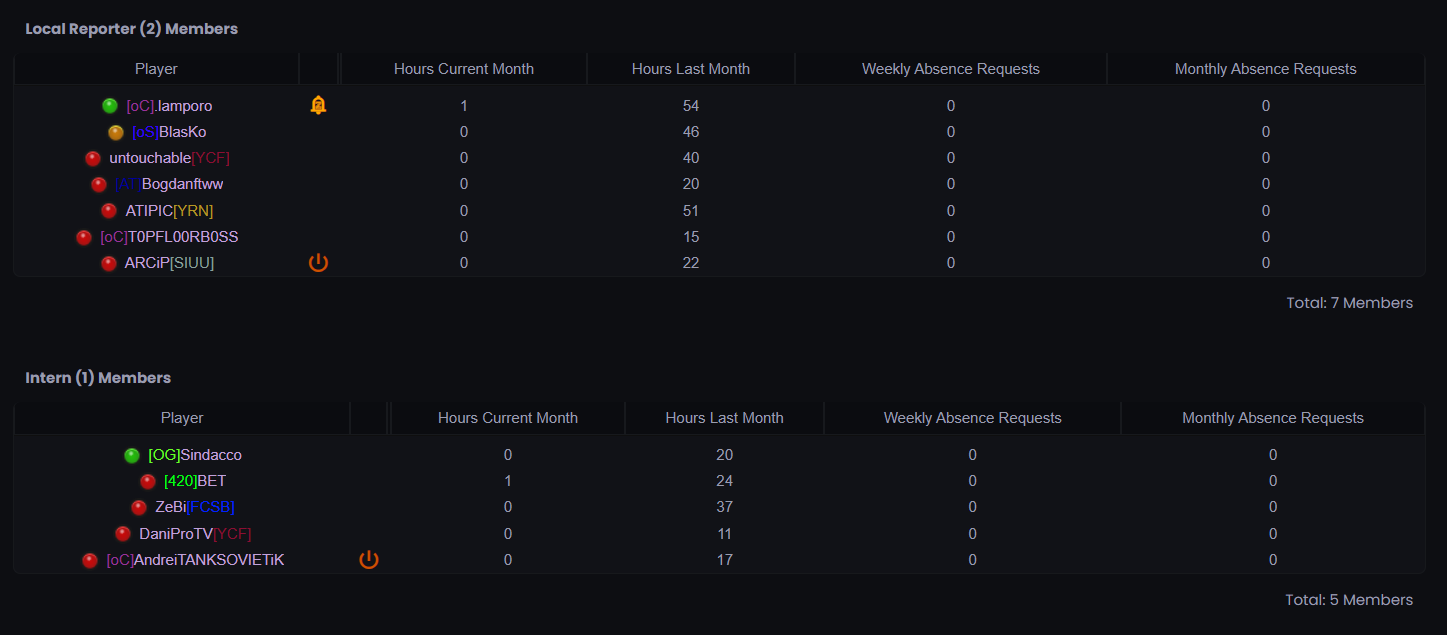Click the green status dot beside [OG]Sindacco
The height and width of the screenshot is (635, 1447).
click(x=132, y=455)
